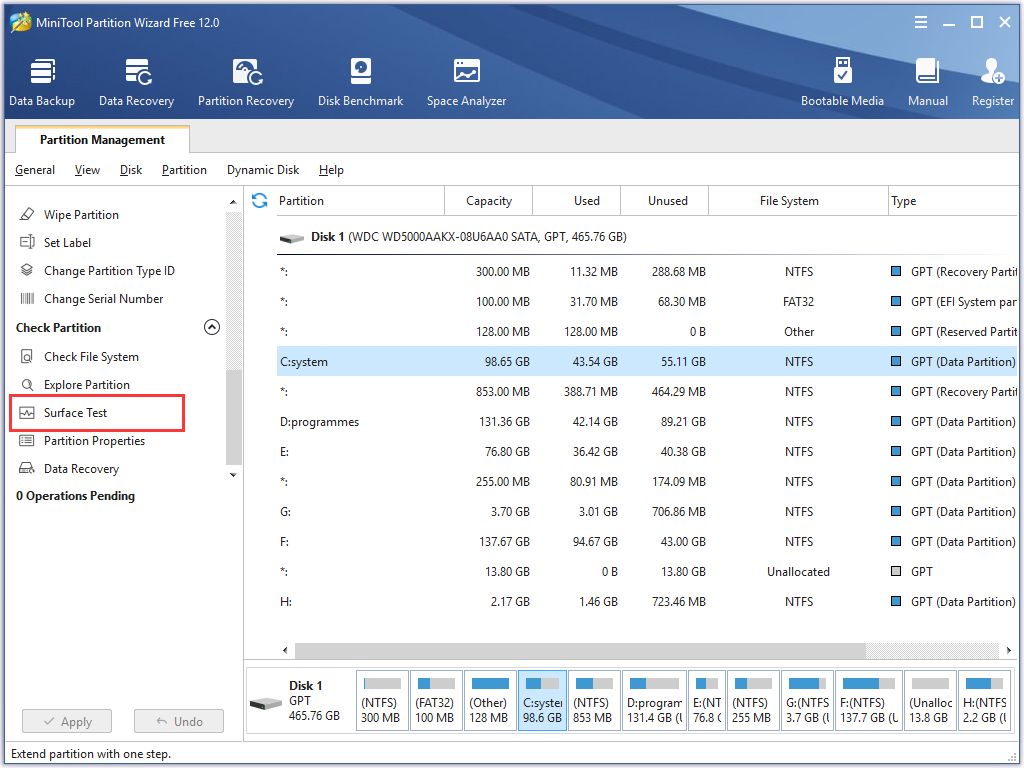This screenshot has width=1024, height=768.
Task: Collapse the Check Partition section
Action: 212,327
